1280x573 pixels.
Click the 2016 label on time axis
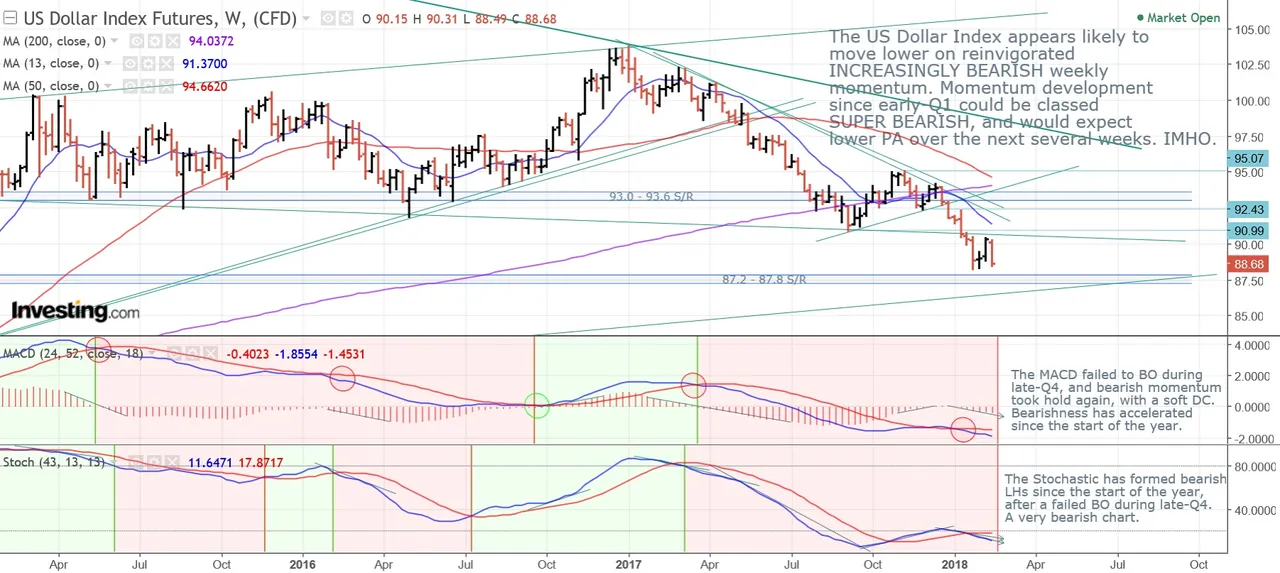point(302,563)
